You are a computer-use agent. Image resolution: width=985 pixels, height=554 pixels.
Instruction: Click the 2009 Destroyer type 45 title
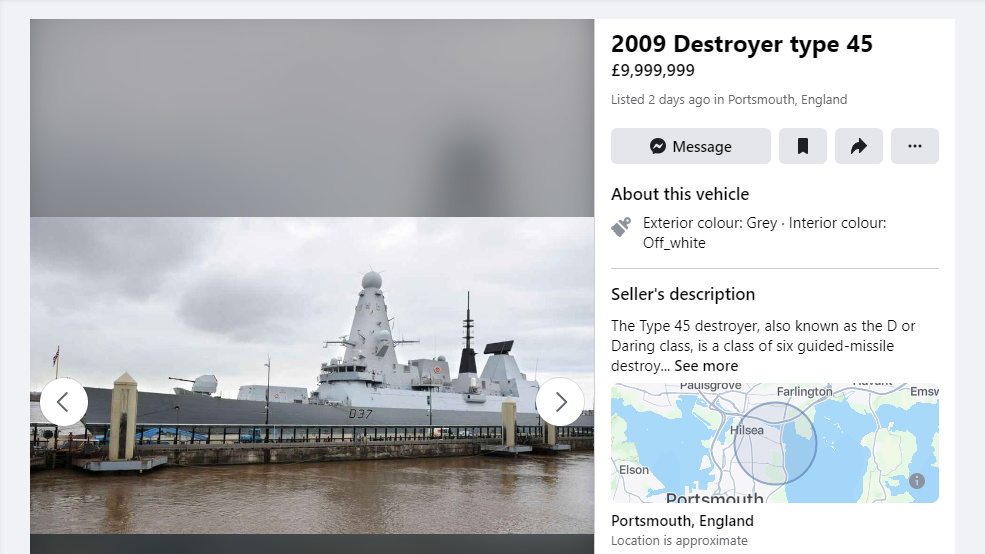click(x=742, y=44)
